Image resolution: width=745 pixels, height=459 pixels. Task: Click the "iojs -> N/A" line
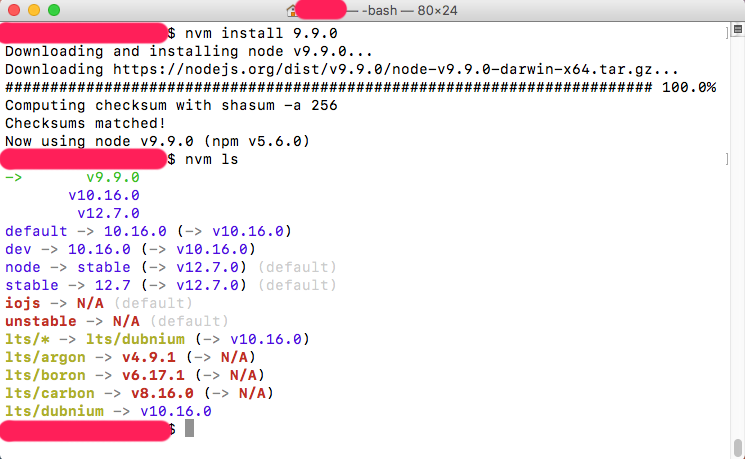99,303
